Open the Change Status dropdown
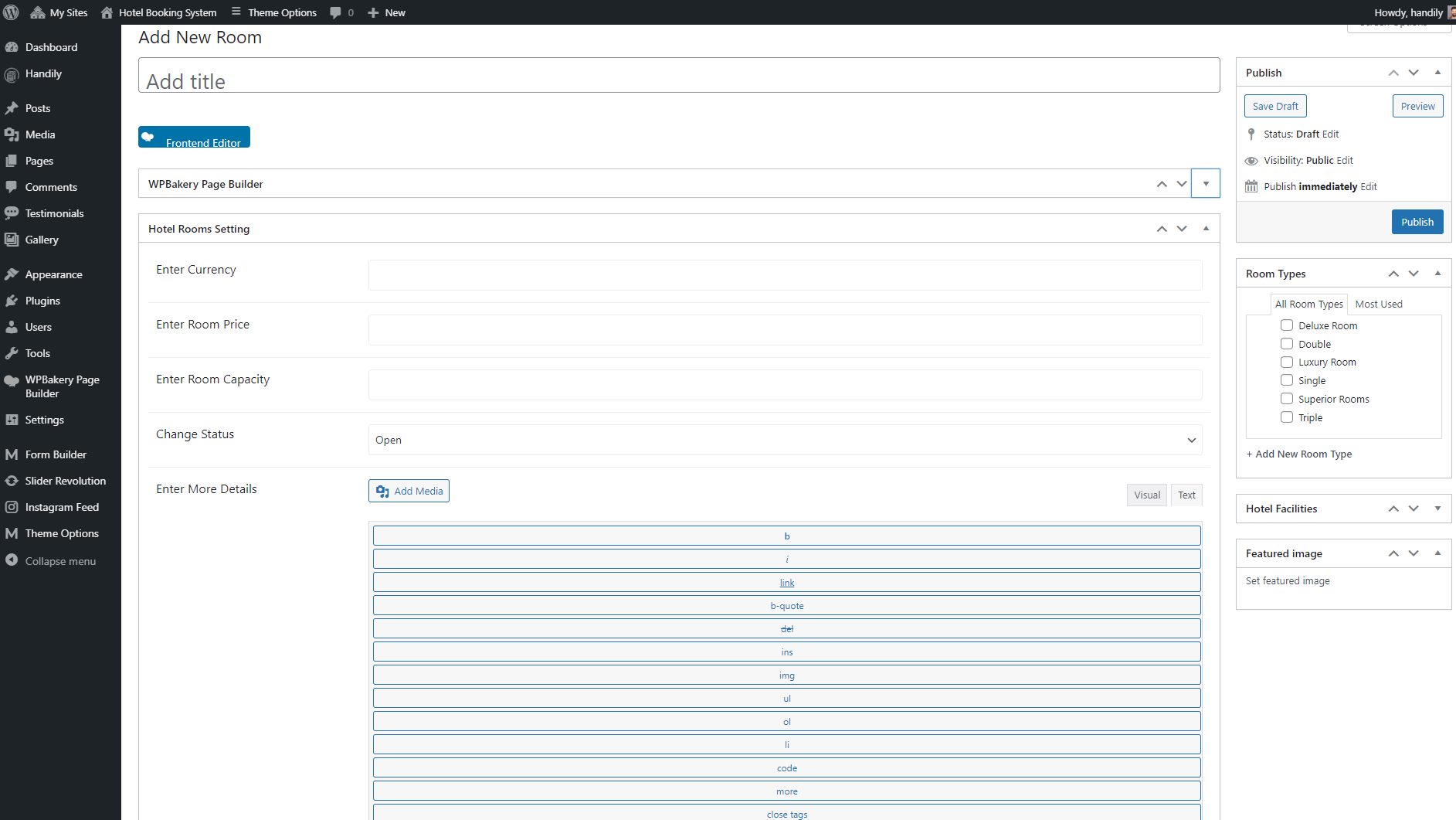 (785, 440)
